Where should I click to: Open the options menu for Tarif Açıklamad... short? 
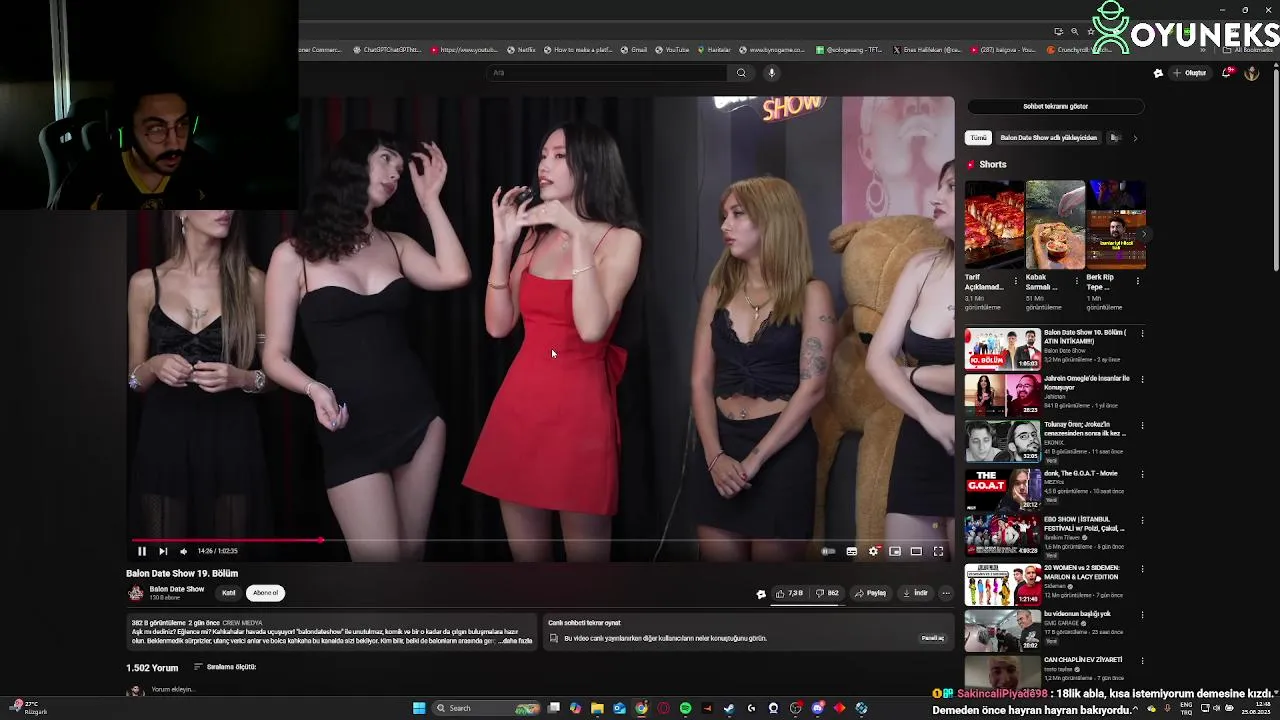tap(1016, 281)
